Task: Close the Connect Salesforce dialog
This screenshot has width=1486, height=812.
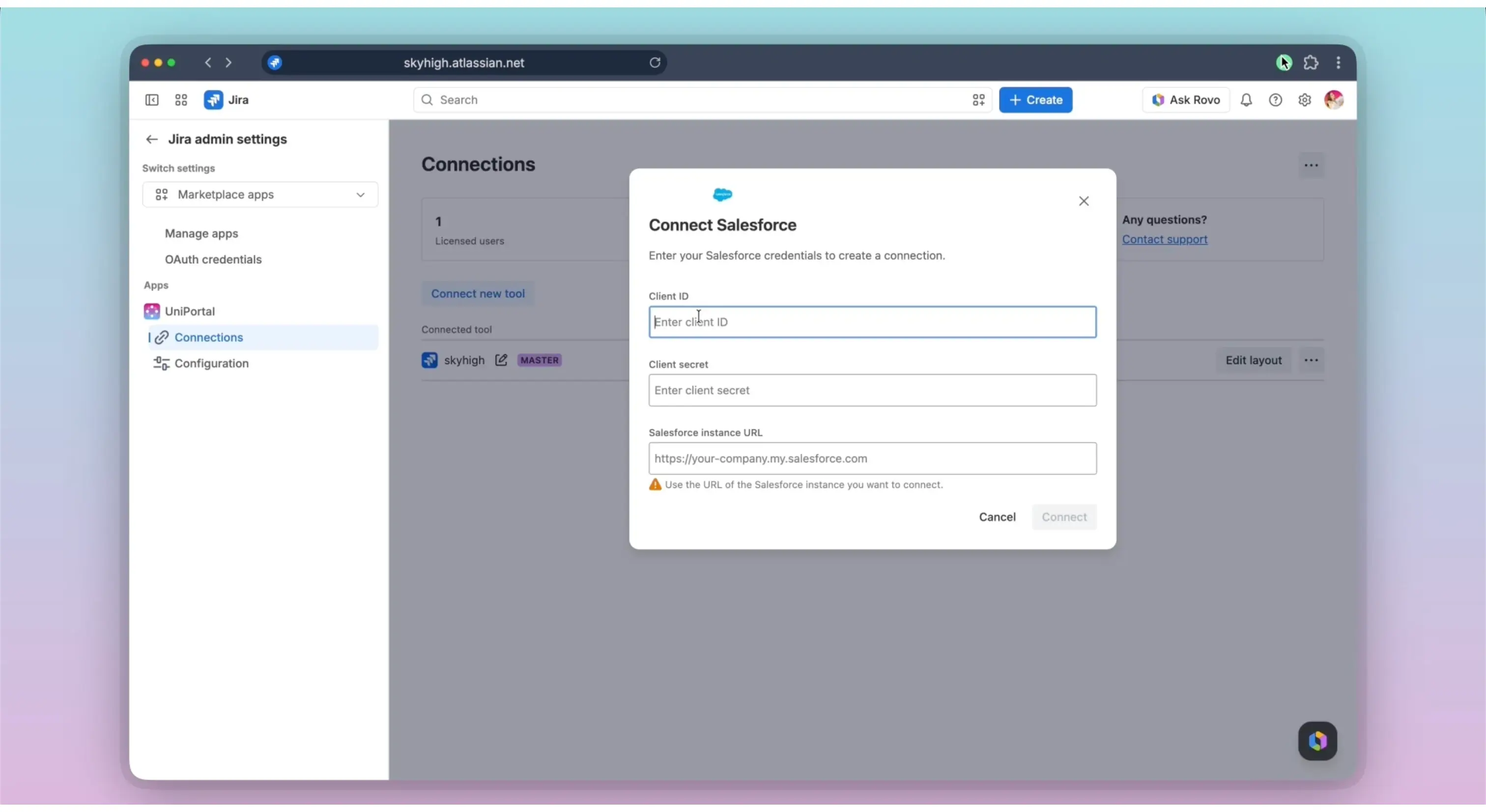Action: pos(1084,201)
